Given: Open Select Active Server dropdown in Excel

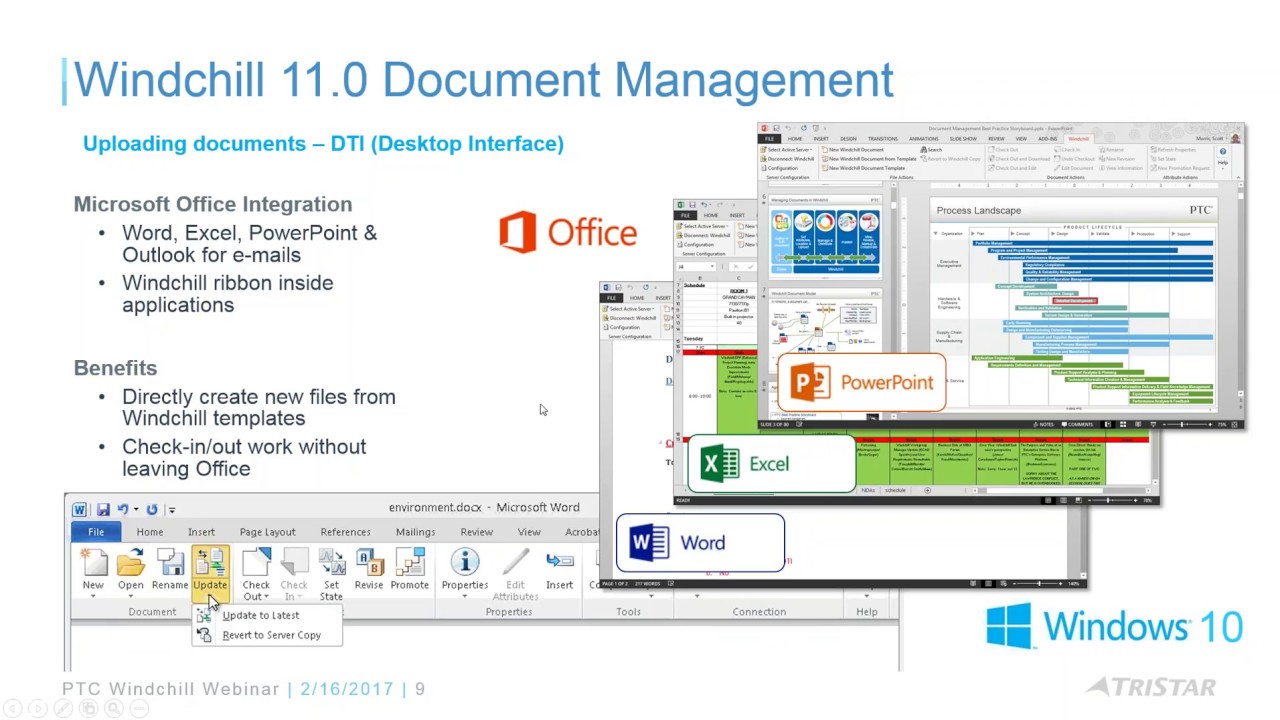Looking at the screenshot, I should tap(704, 226).
